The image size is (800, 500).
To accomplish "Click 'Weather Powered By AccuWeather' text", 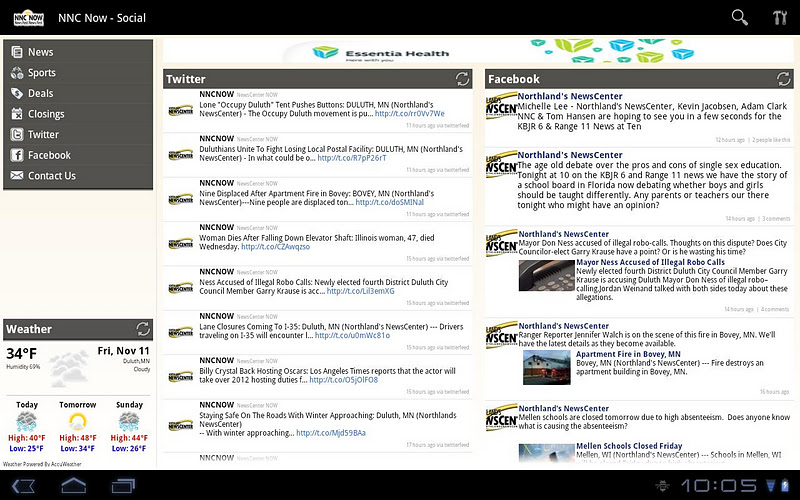I will click(42, 464).
